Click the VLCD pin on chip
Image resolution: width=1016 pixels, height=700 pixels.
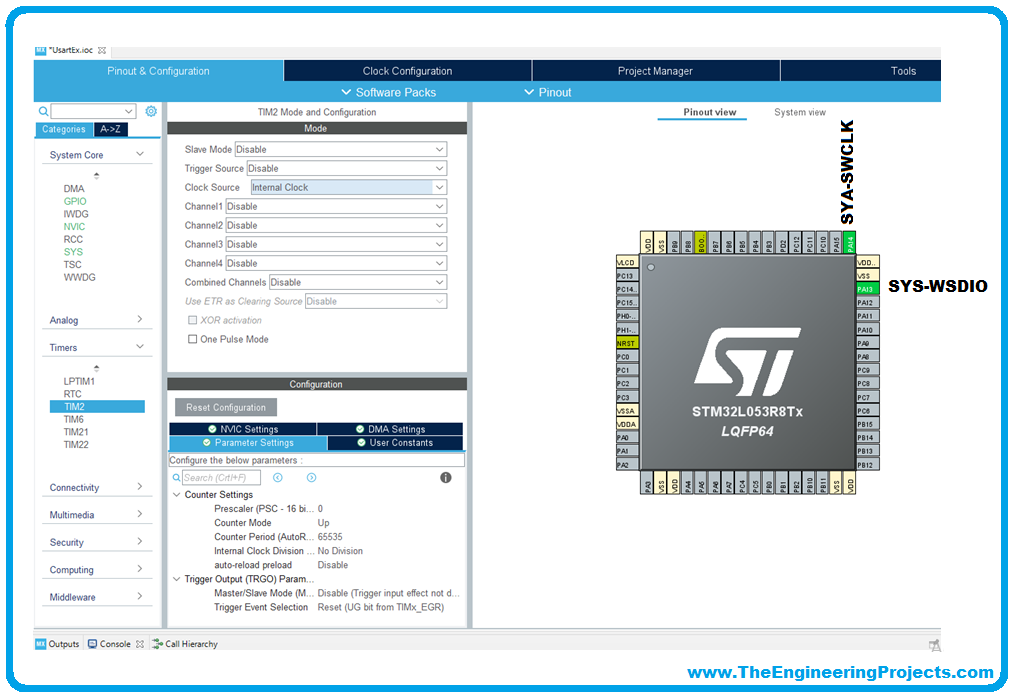[627, 262]
